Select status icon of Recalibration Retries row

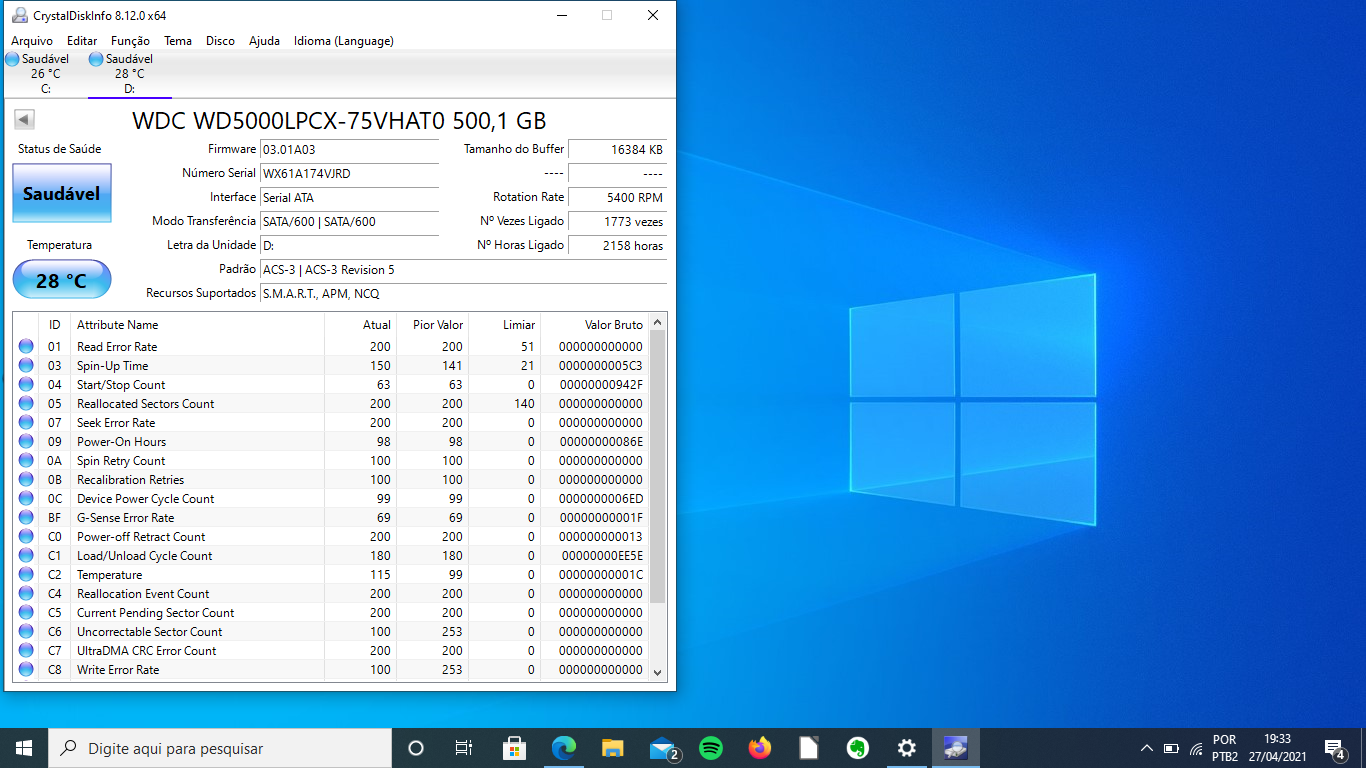(26, 479)
